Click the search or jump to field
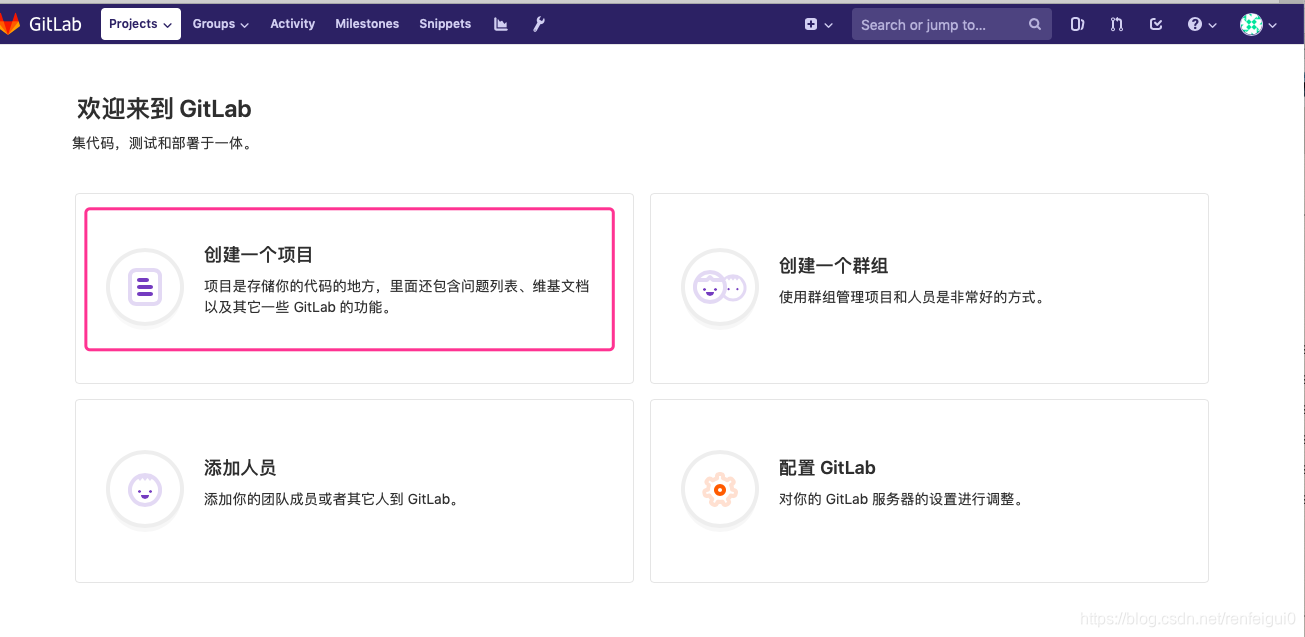1305x637 pixels. point(950,23)
